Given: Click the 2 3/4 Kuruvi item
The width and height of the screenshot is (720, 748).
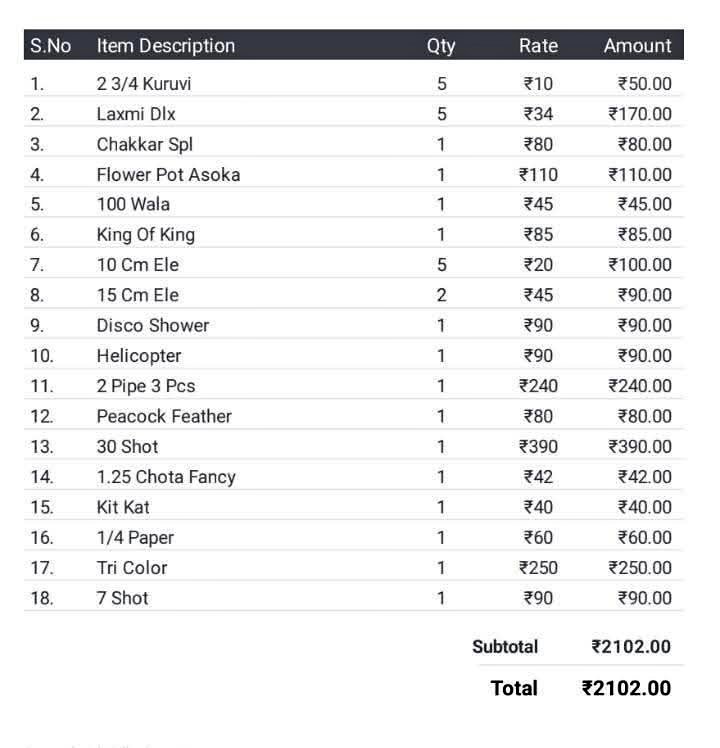Looking at the screenshot, I should pyautogui.click(x=144, y=84).
